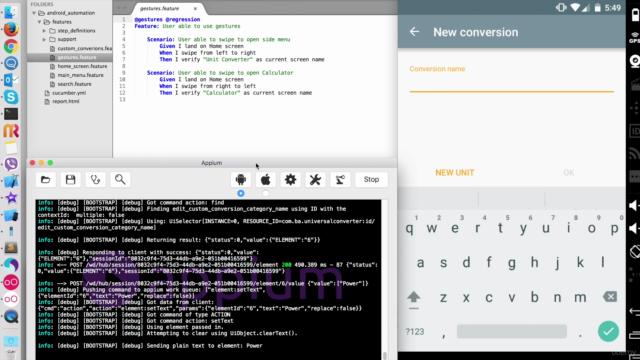The height and width of the screenshot is (360, 640).
Task: Open Outlook from the dock
Action: point(11,80)
